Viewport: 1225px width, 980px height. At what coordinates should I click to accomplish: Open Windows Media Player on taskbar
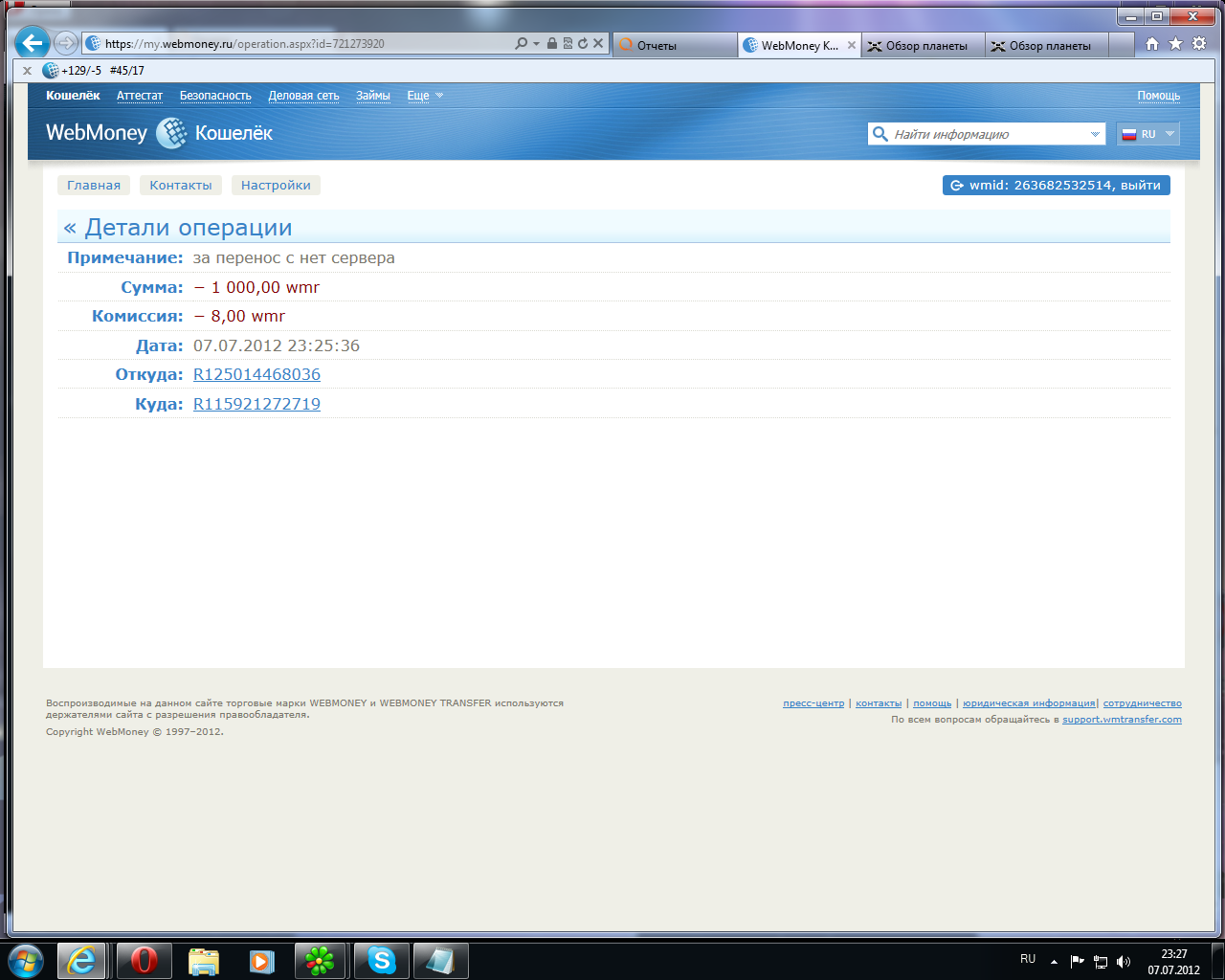[261, 960]
